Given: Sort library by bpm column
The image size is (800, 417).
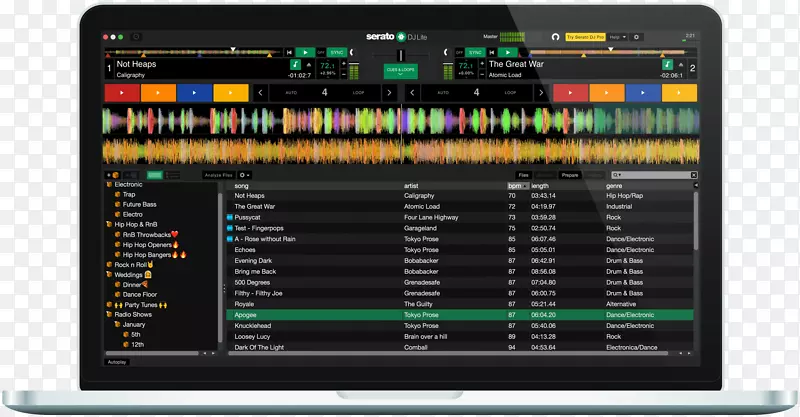Looking at the screenshot, I should (x=517, y=186).
